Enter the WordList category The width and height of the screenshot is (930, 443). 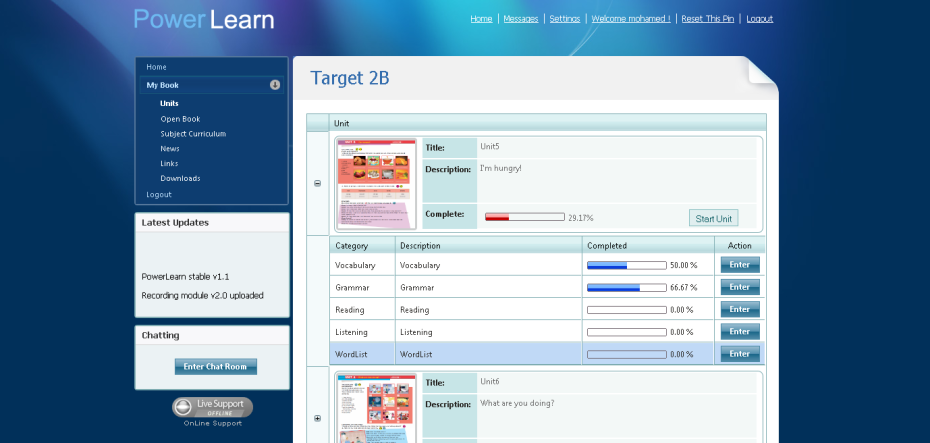739,354
